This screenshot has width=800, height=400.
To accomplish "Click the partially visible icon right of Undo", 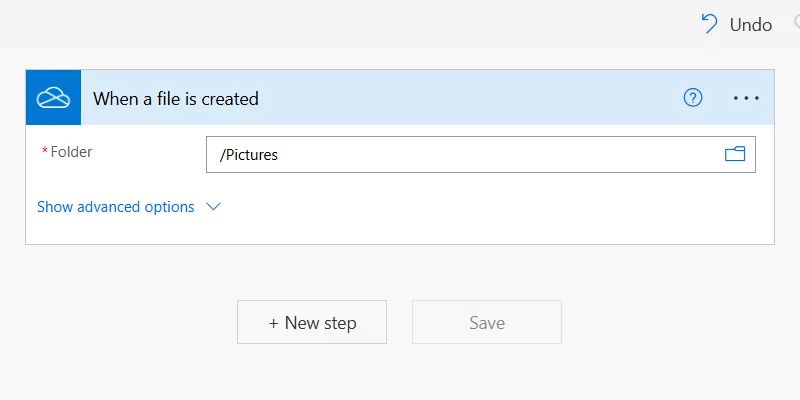I will pyautogui.click(x=796, y=24).
